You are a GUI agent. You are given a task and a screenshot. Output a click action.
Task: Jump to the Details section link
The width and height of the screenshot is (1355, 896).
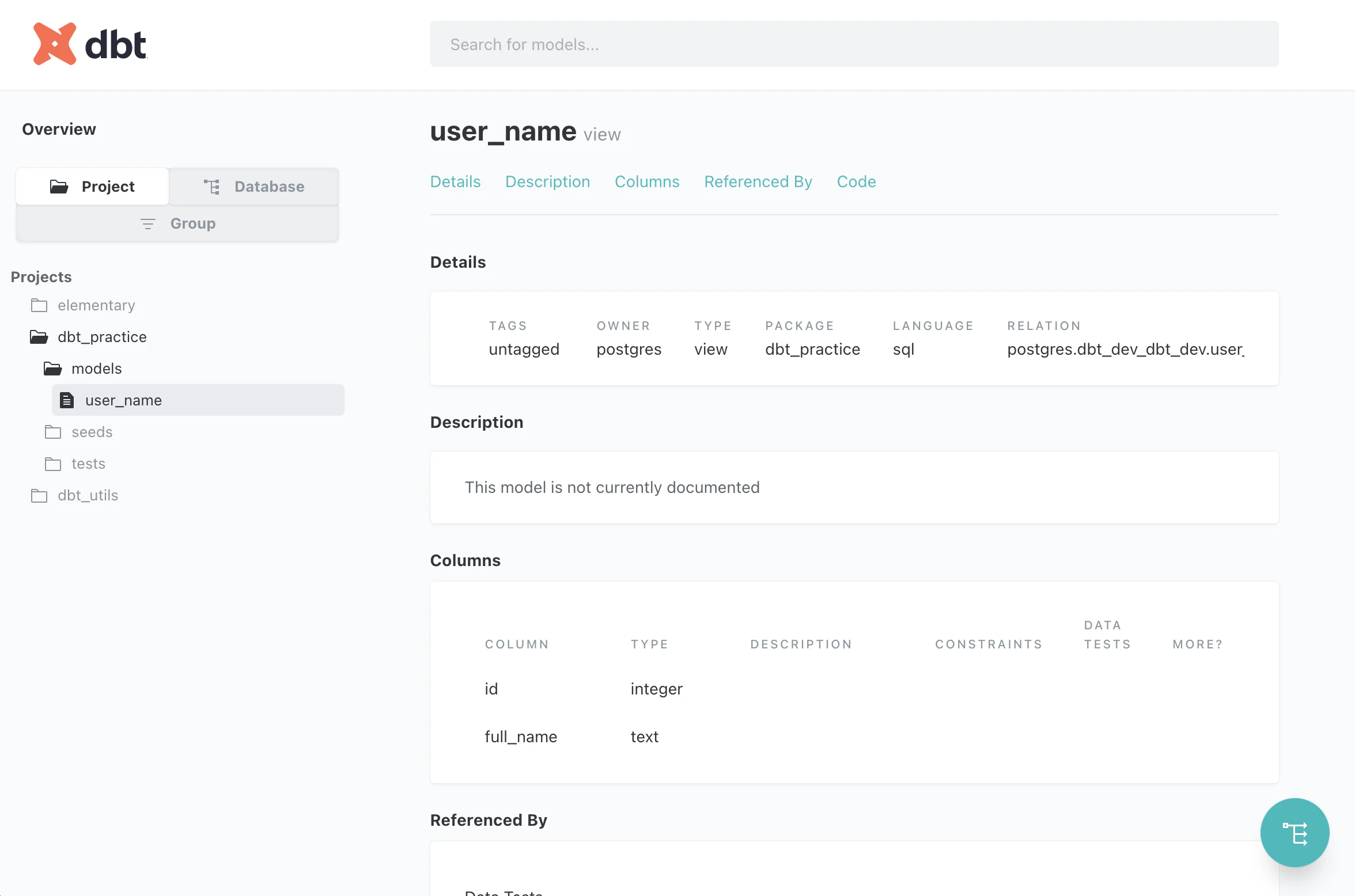pyautogui.click(x=455, y=181)
